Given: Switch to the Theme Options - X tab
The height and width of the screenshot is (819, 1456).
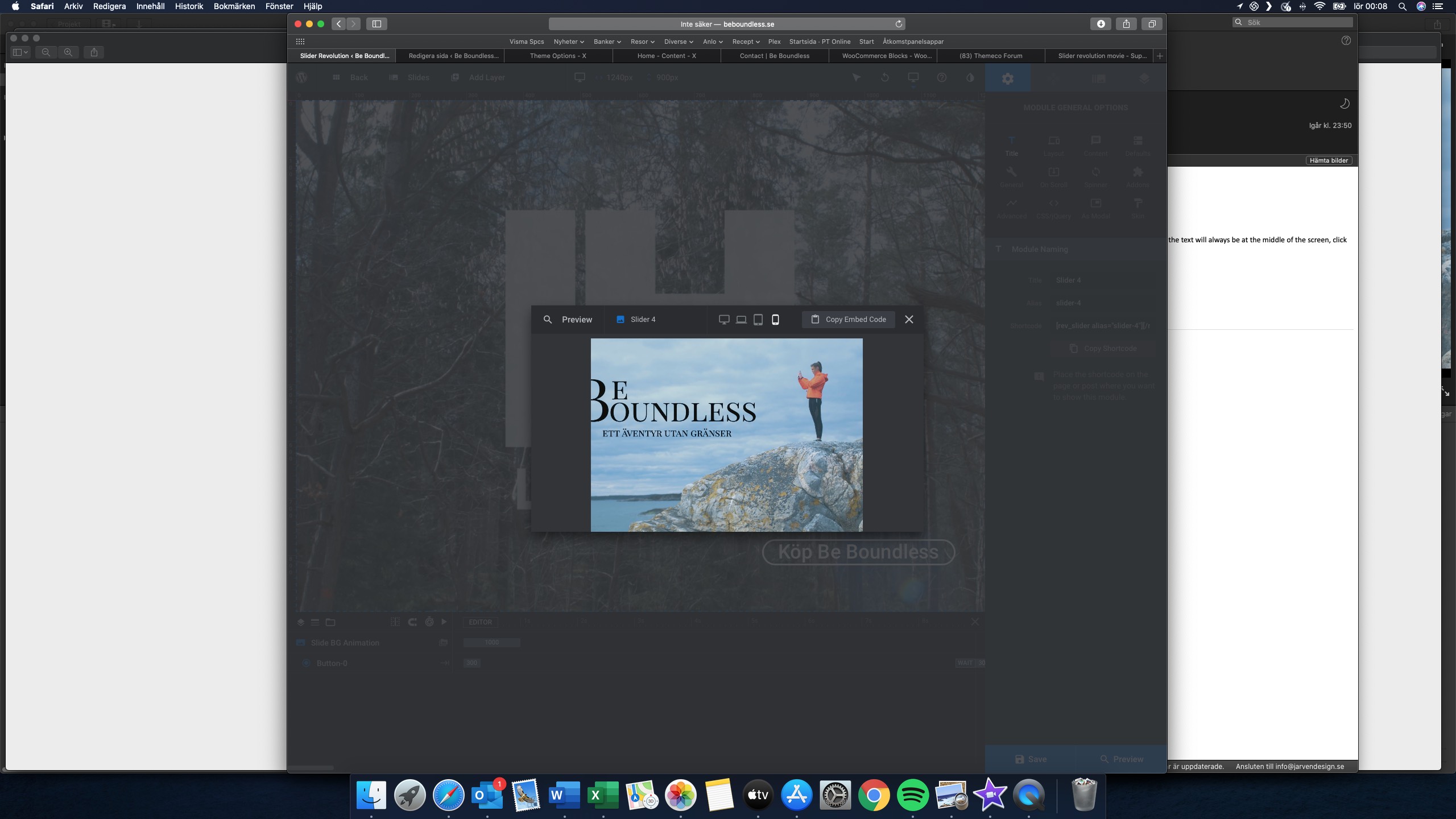Looking at the screenshot, I should (558, 56).
